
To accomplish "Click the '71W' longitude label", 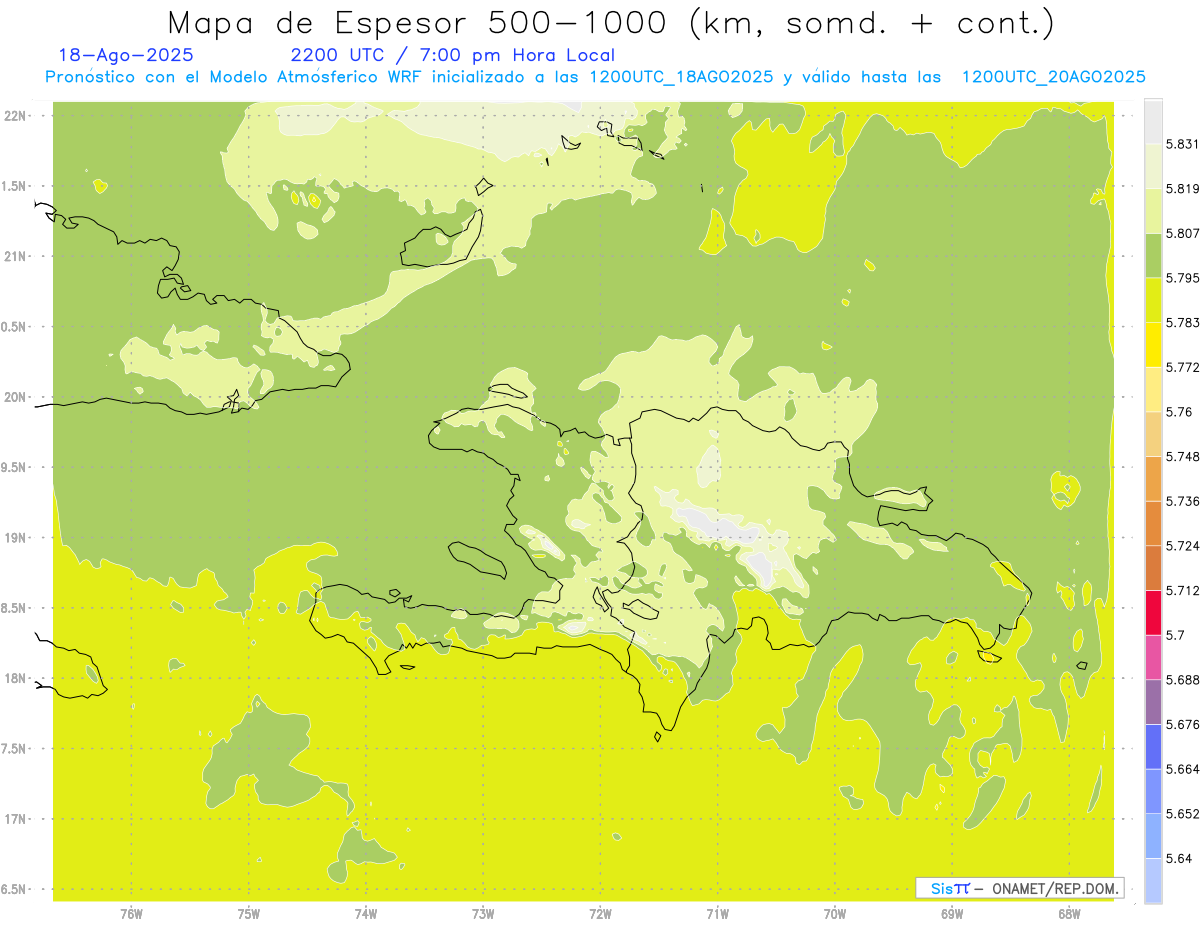I will pyautogui.click(x=717, y=914).
